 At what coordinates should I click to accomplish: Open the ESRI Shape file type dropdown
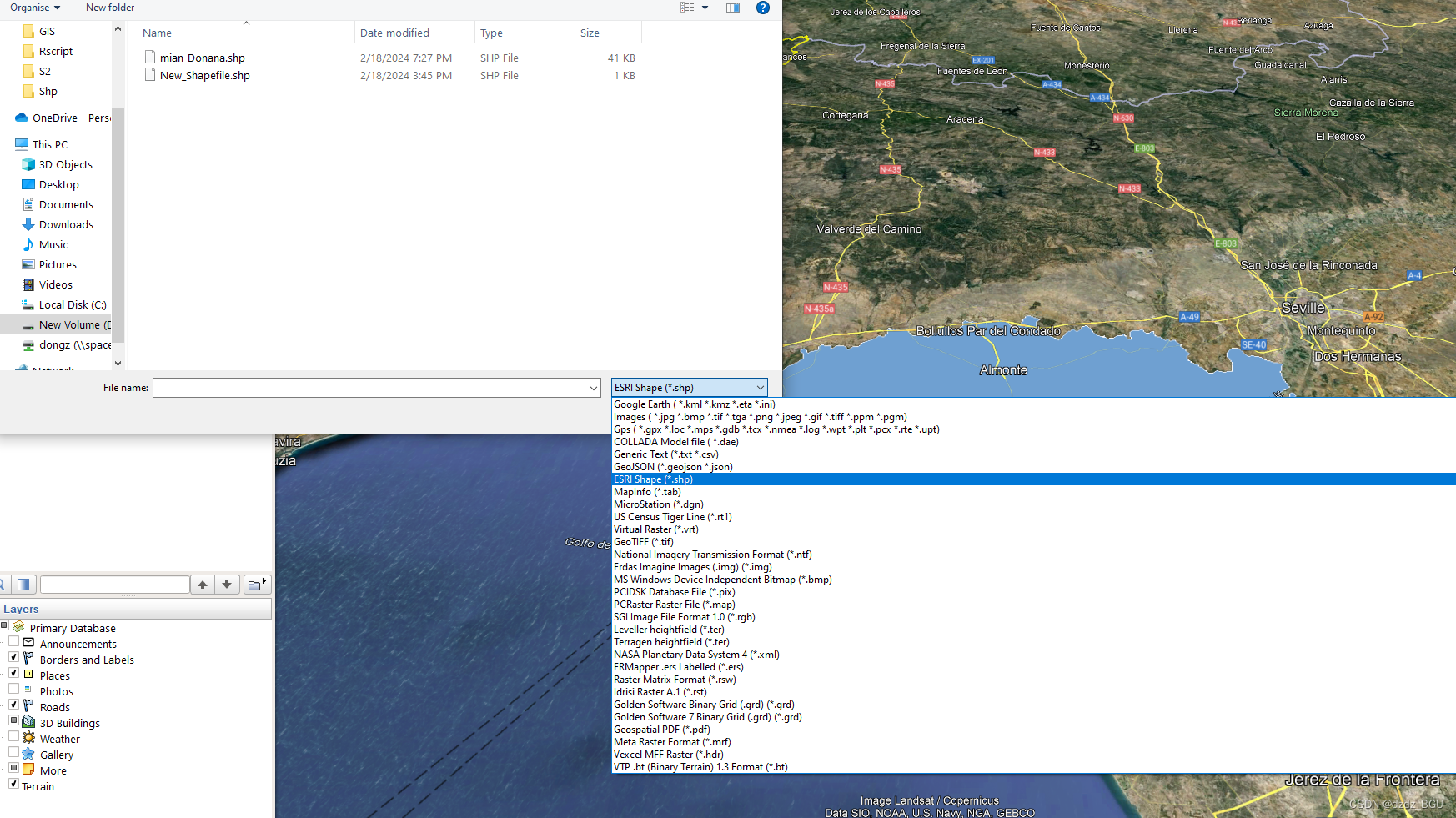pyautogui.click(x=758, y=387)
